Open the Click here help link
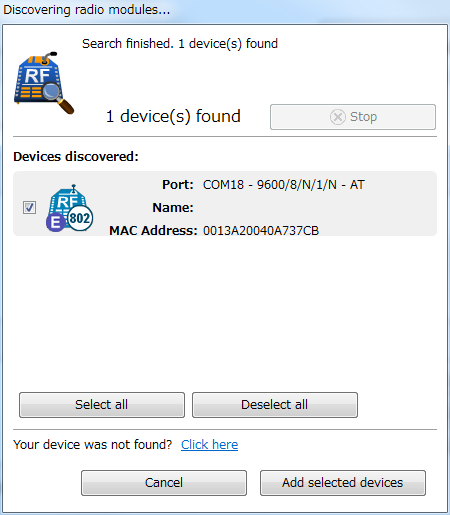Viewport: 450px width, 515px height. [209, 445]
